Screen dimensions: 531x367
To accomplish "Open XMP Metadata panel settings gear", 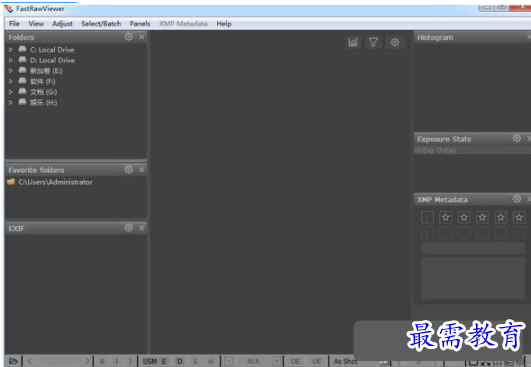I will [516, 199].
